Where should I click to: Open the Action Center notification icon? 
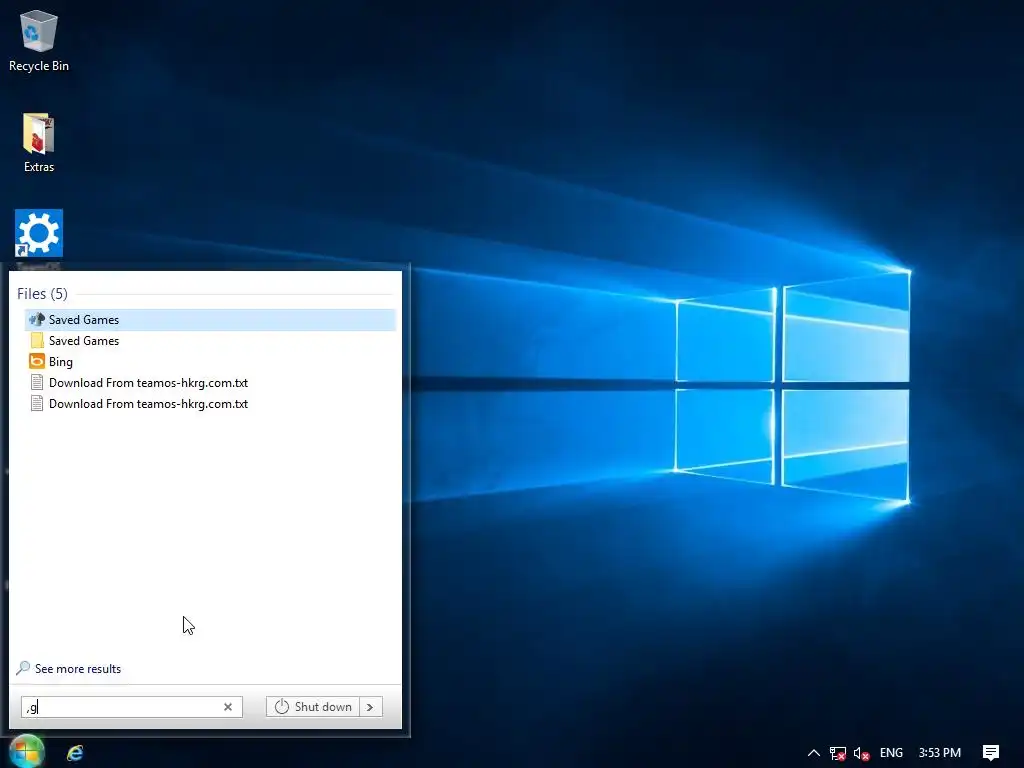tap(991, 753)
